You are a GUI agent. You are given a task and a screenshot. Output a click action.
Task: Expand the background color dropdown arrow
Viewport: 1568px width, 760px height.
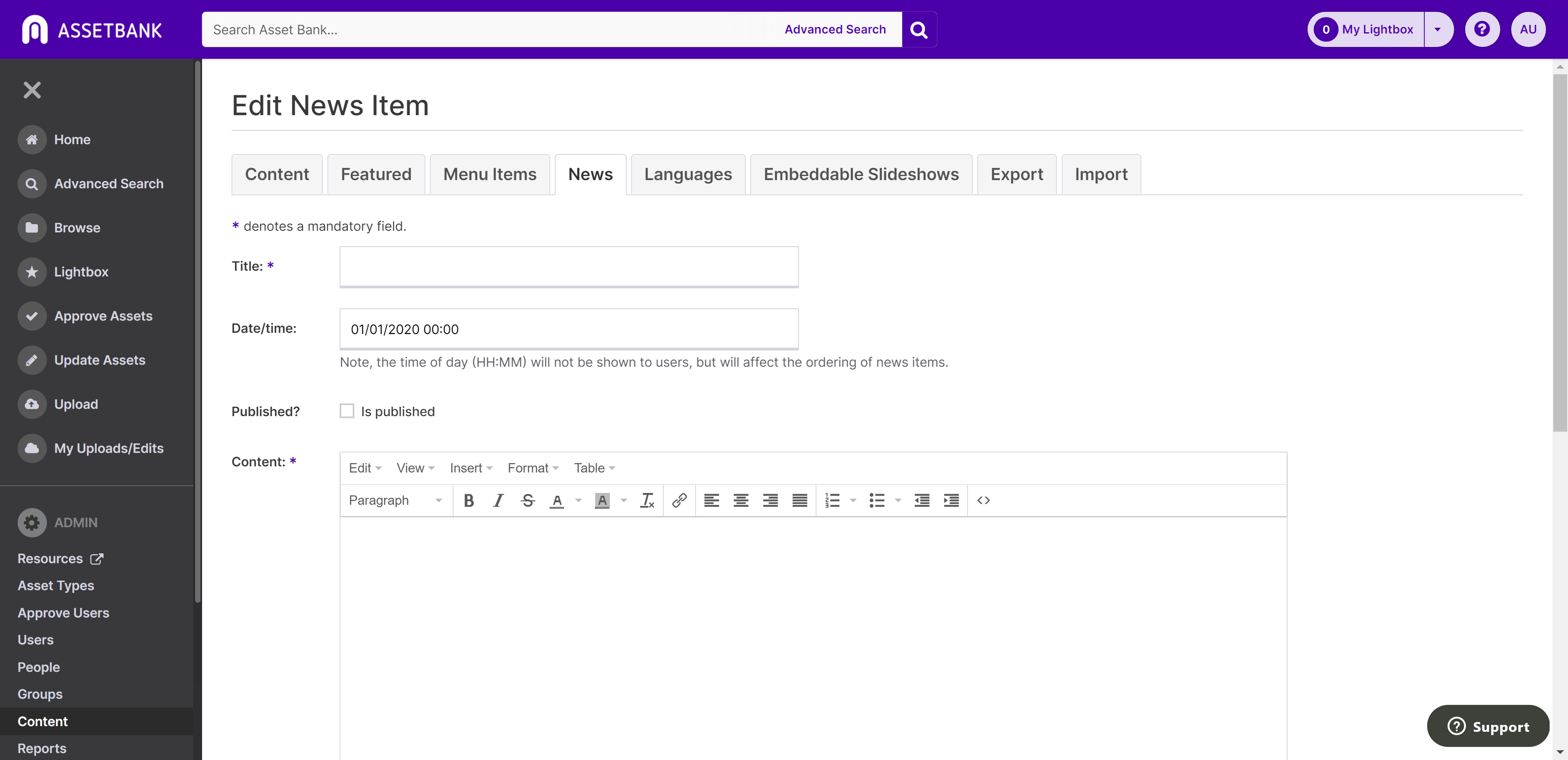coord(623,501)
